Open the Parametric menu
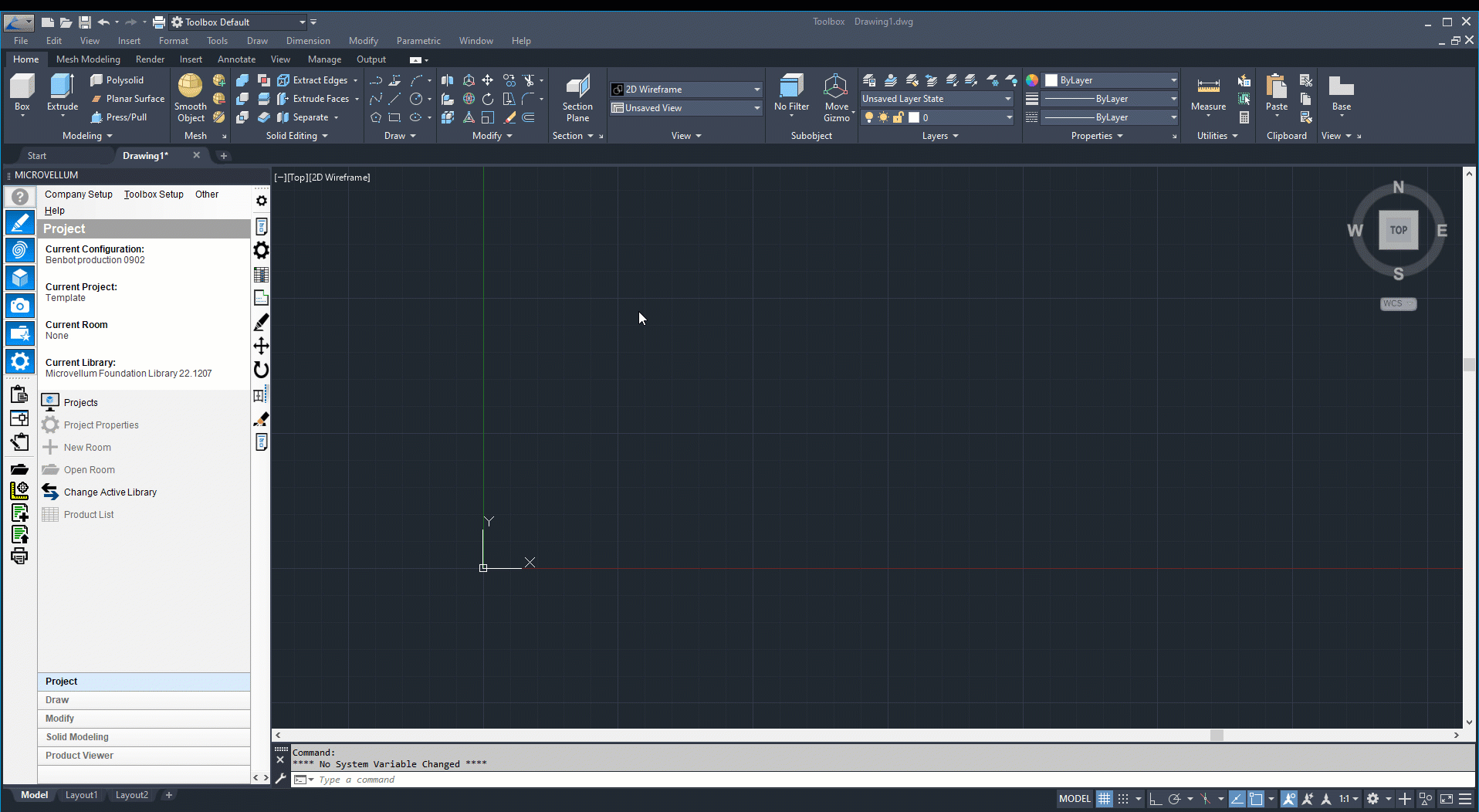The image size is (1479, 812). point(418,41)
